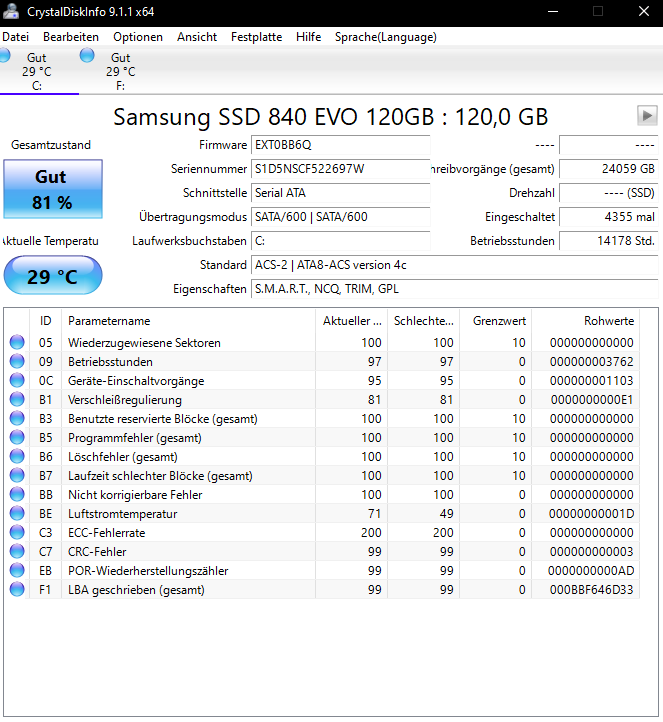Click raw value 0000000000E1
The image size is (663, 722).
point(592,400)
